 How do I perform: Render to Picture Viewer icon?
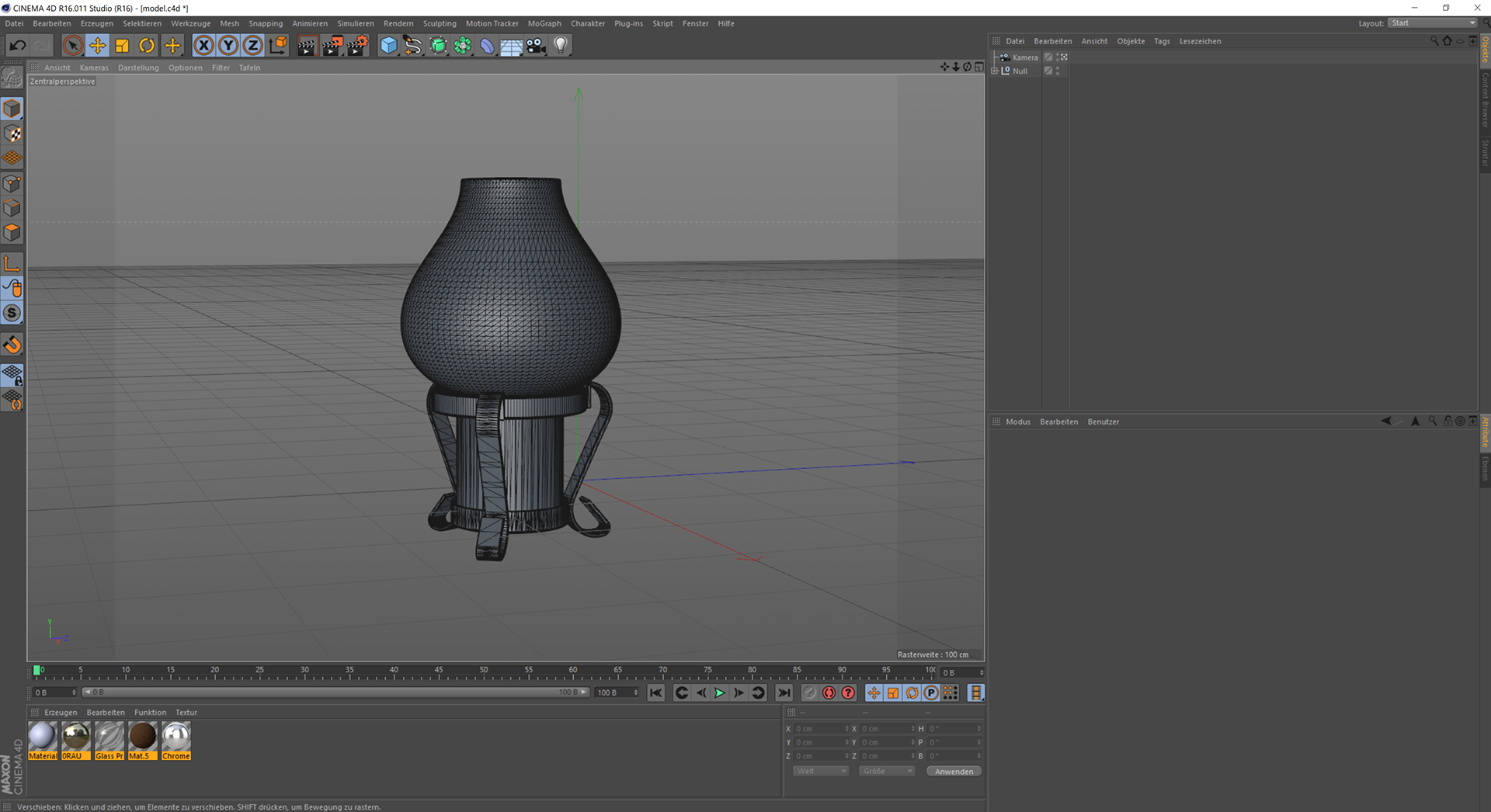pyautogui.click(x=332, y=46)
